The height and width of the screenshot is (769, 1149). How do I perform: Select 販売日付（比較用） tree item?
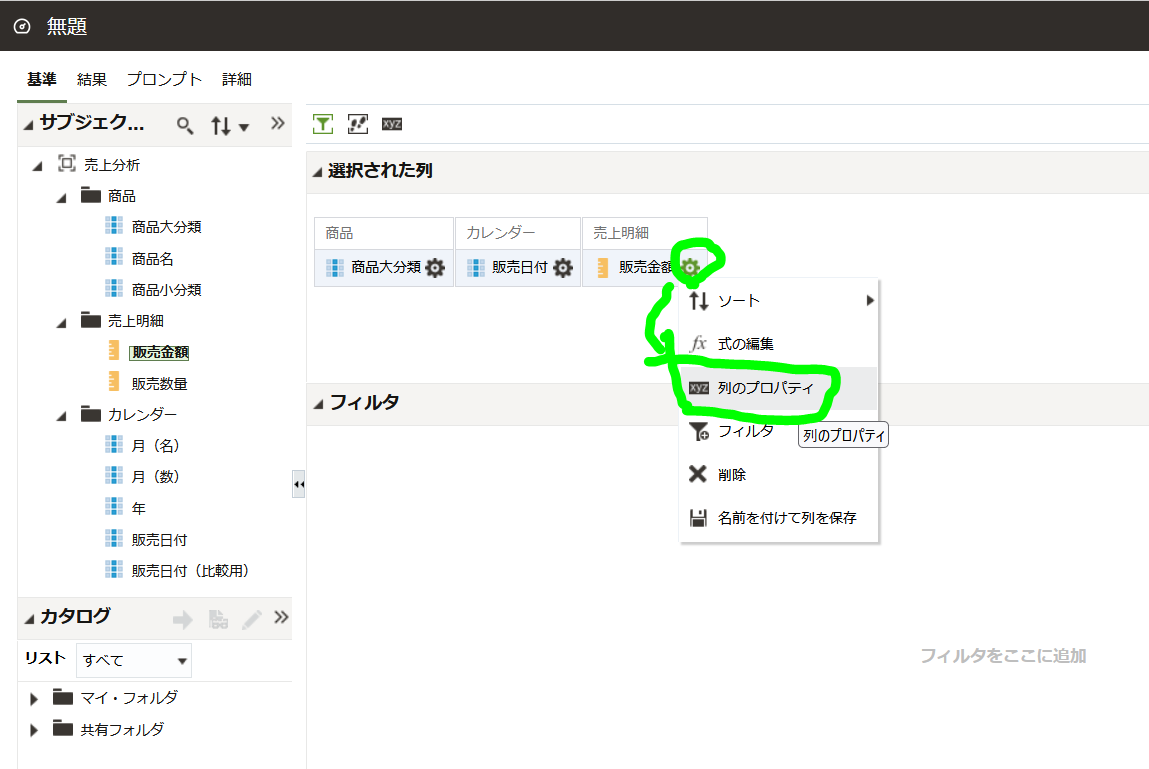pos(190,570)
